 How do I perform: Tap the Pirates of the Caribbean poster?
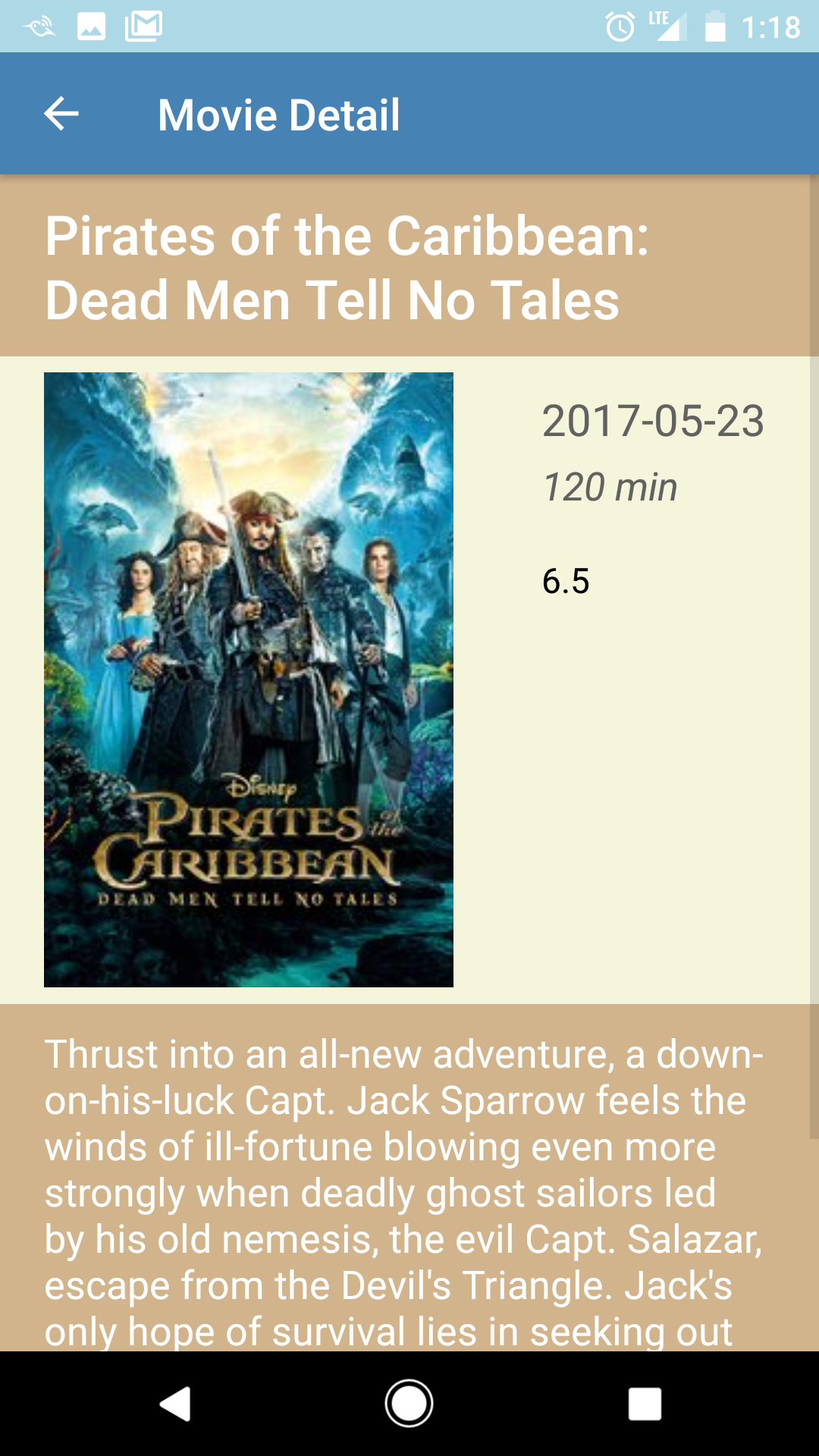click(249, 679)
